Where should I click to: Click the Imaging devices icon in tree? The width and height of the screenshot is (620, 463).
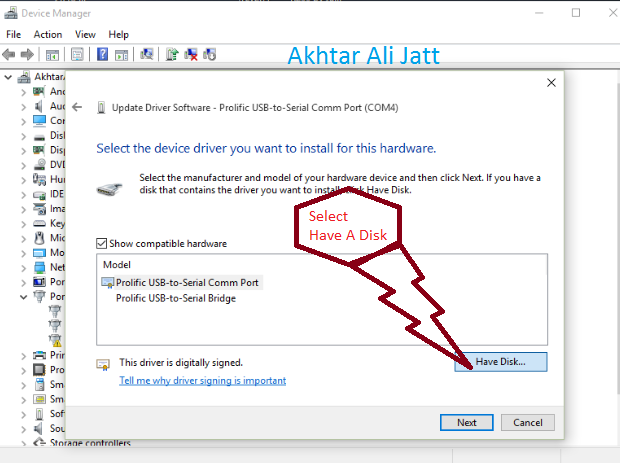(39, 209)
